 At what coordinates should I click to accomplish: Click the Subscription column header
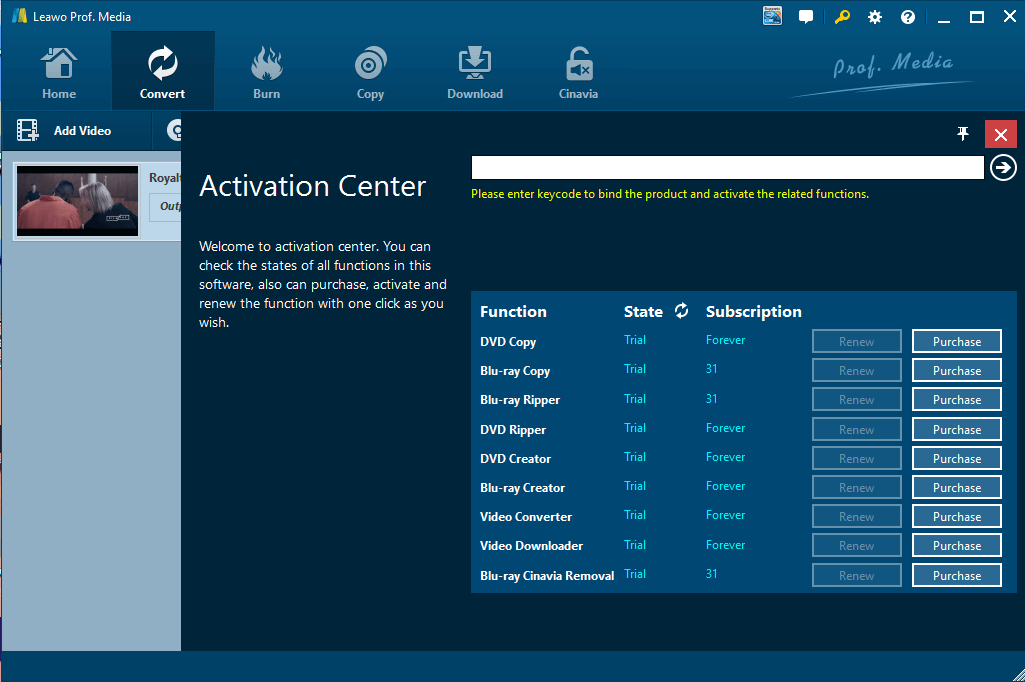[753, 312]
